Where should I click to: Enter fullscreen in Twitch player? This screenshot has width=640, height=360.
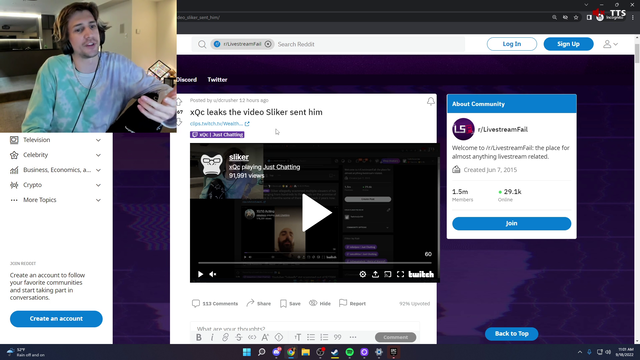pyautogui.click(x=400, y=274)
